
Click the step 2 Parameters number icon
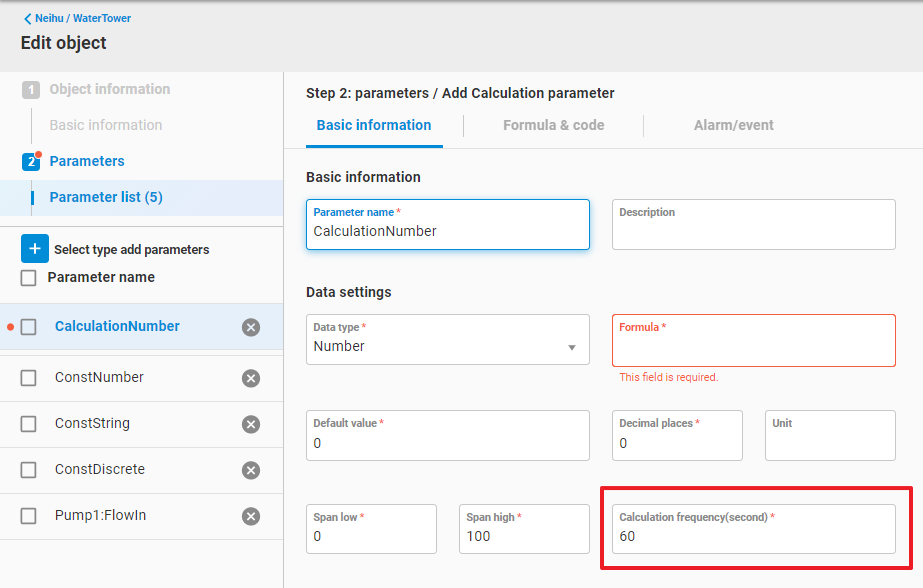[x=31, y=161]
